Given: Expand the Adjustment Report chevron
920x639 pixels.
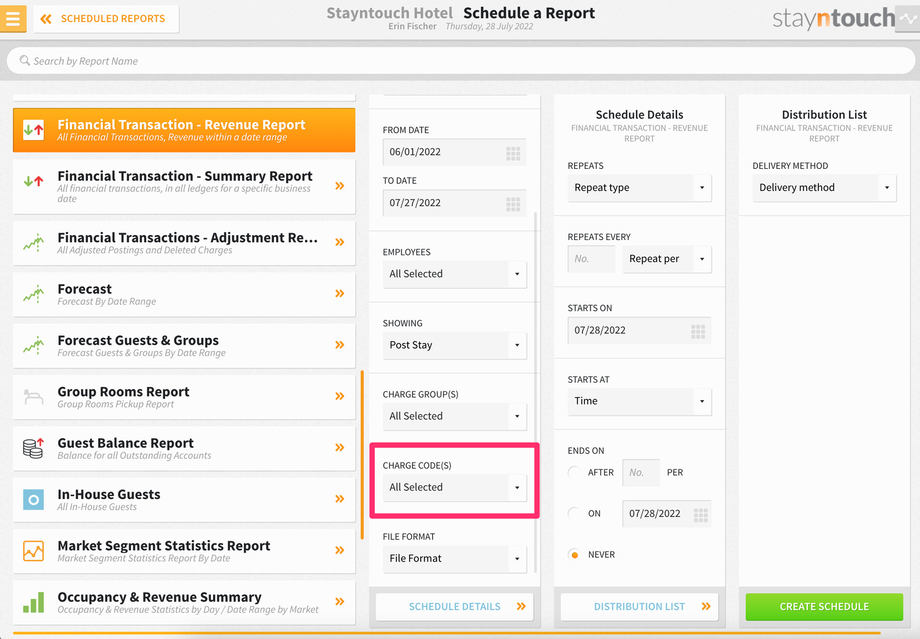Looking at the screenshot, I should [340, 242].
